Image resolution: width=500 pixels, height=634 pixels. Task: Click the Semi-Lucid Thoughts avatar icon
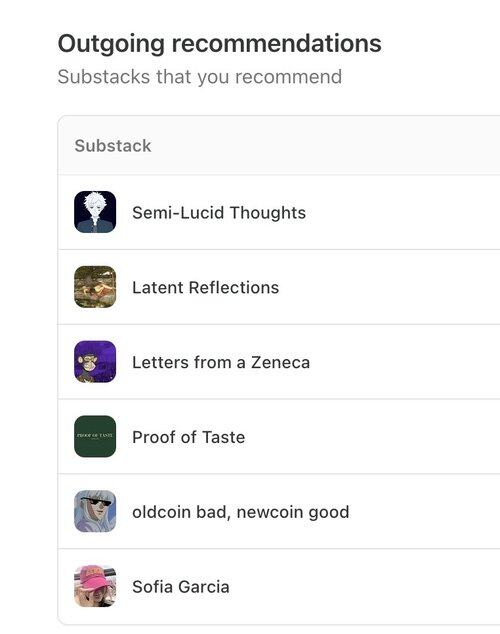95,212
